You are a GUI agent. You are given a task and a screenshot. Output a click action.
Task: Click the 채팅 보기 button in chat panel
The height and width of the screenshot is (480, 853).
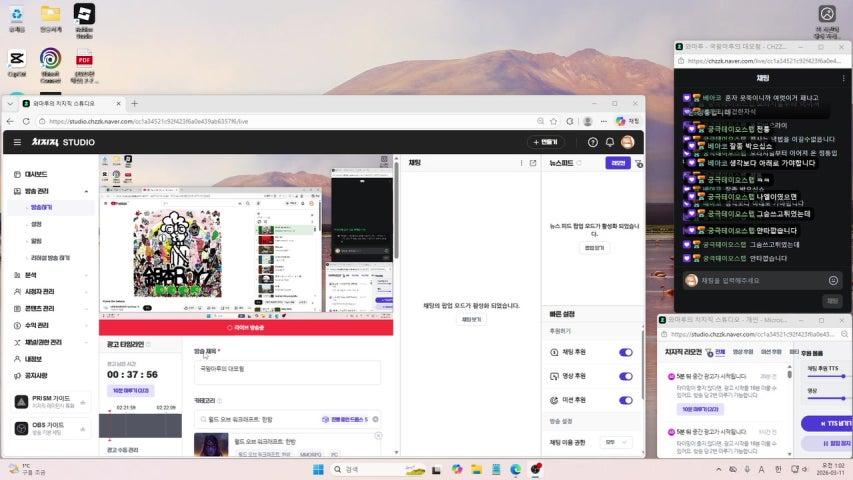tap(471, 319)
